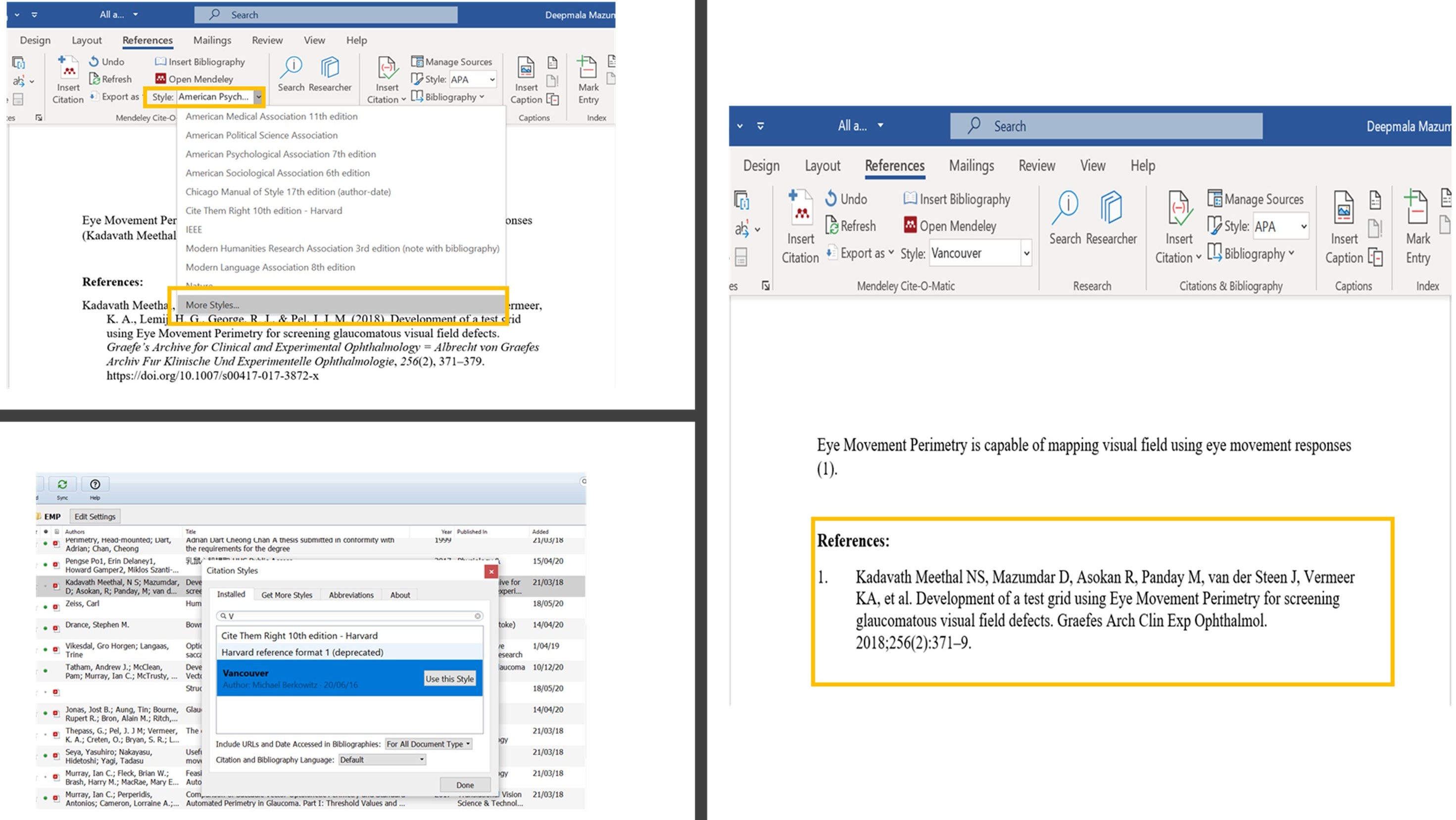Image resolution: width=1456 pixels, height=820 pixels.
Task: Click Manage Sources in Word window with open style list
Action: point(452,61)
